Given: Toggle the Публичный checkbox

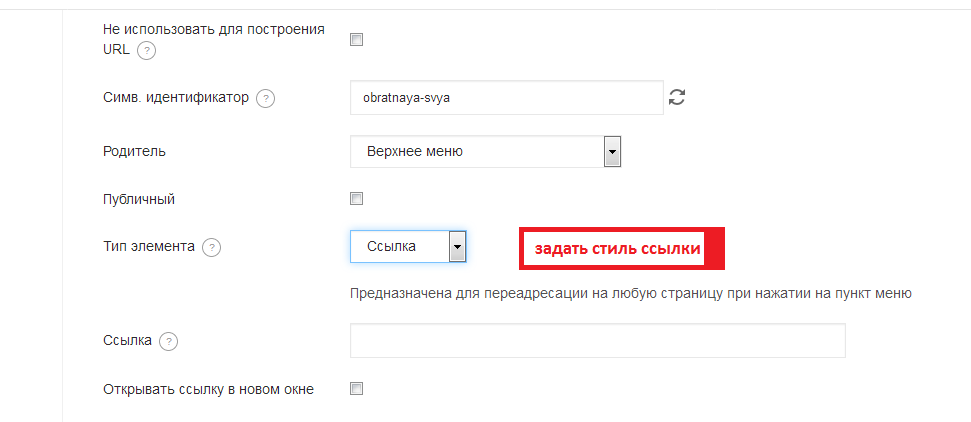Looking at the screenshot, I should pos(356,199).
